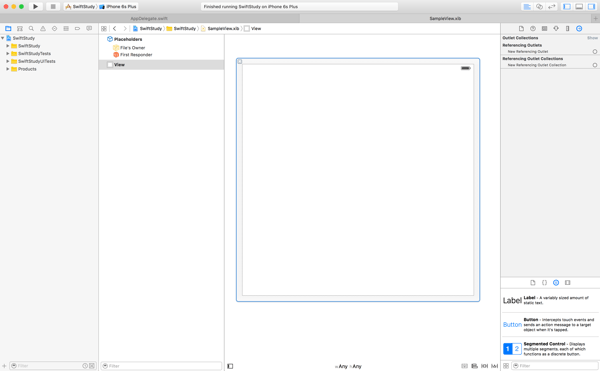
Task: Switch to the SampleView.xib tab
Action: coord(445,18)
